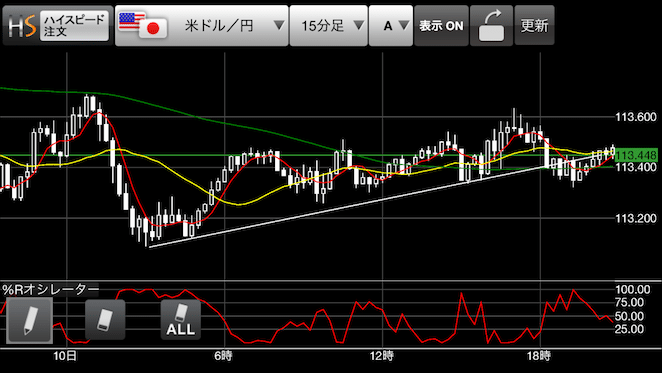Screen dimensions: 662x373
Task: Select the pencil draw tool
Action: (x=30, y=320)
